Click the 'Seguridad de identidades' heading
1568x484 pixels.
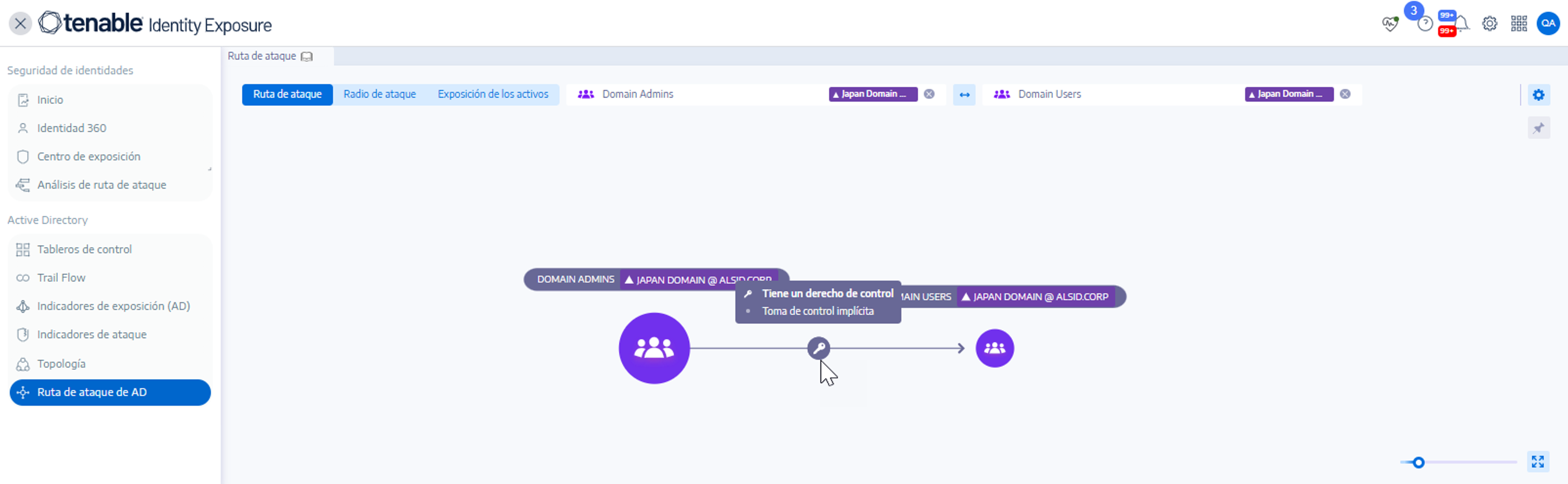70,71
